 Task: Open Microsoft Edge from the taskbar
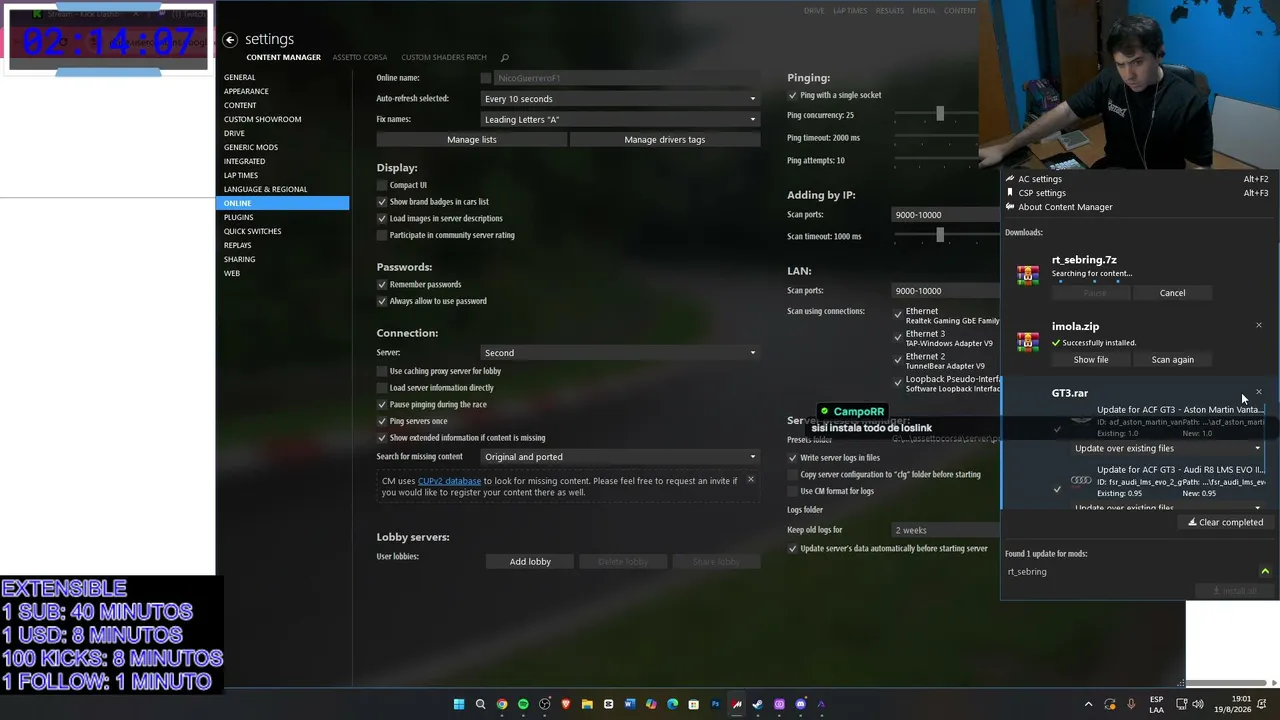[x=672, y=704]
